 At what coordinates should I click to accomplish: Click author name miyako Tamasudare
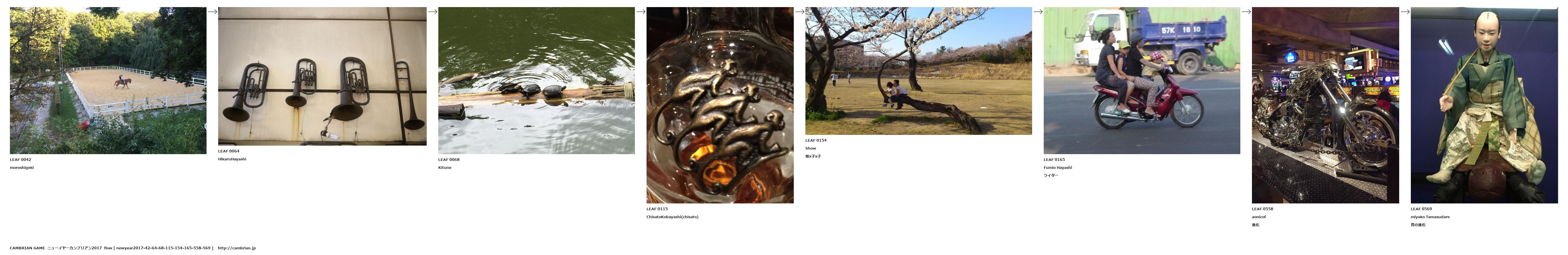(1430, 217)
